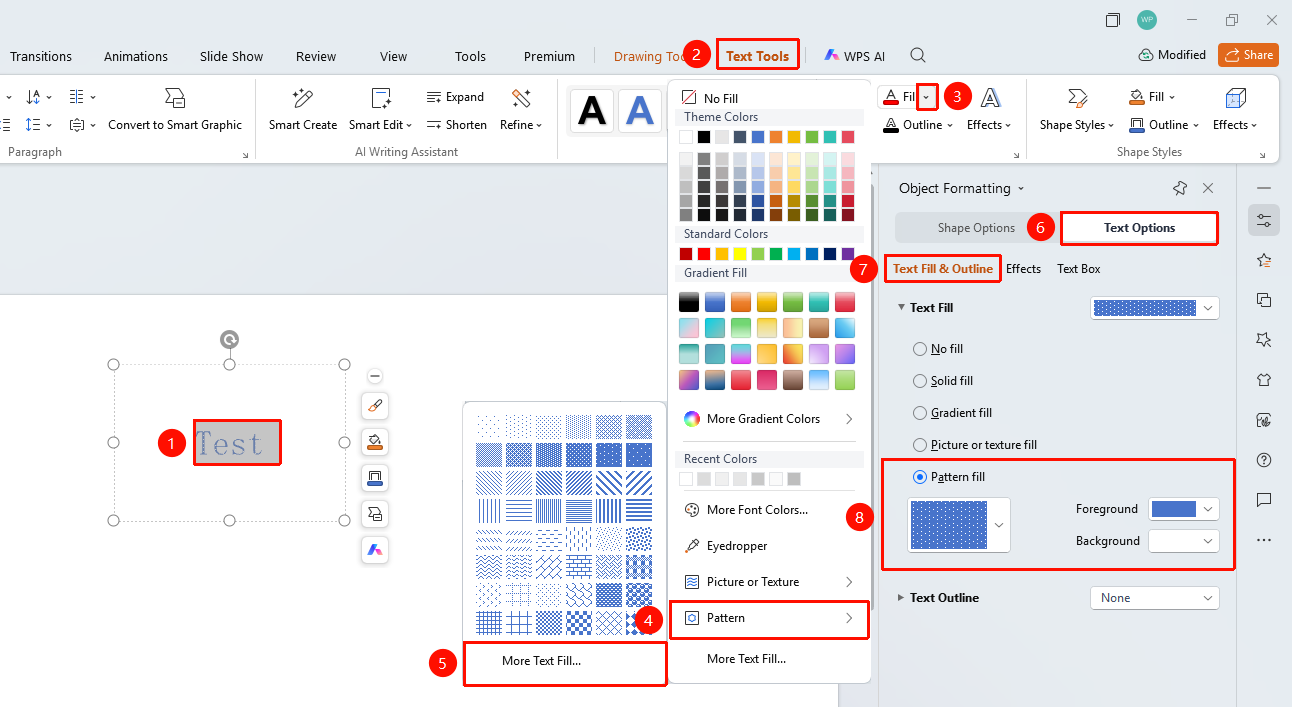
Task: Click the rotate handle above the text box
Action: [x=229, y=340]
